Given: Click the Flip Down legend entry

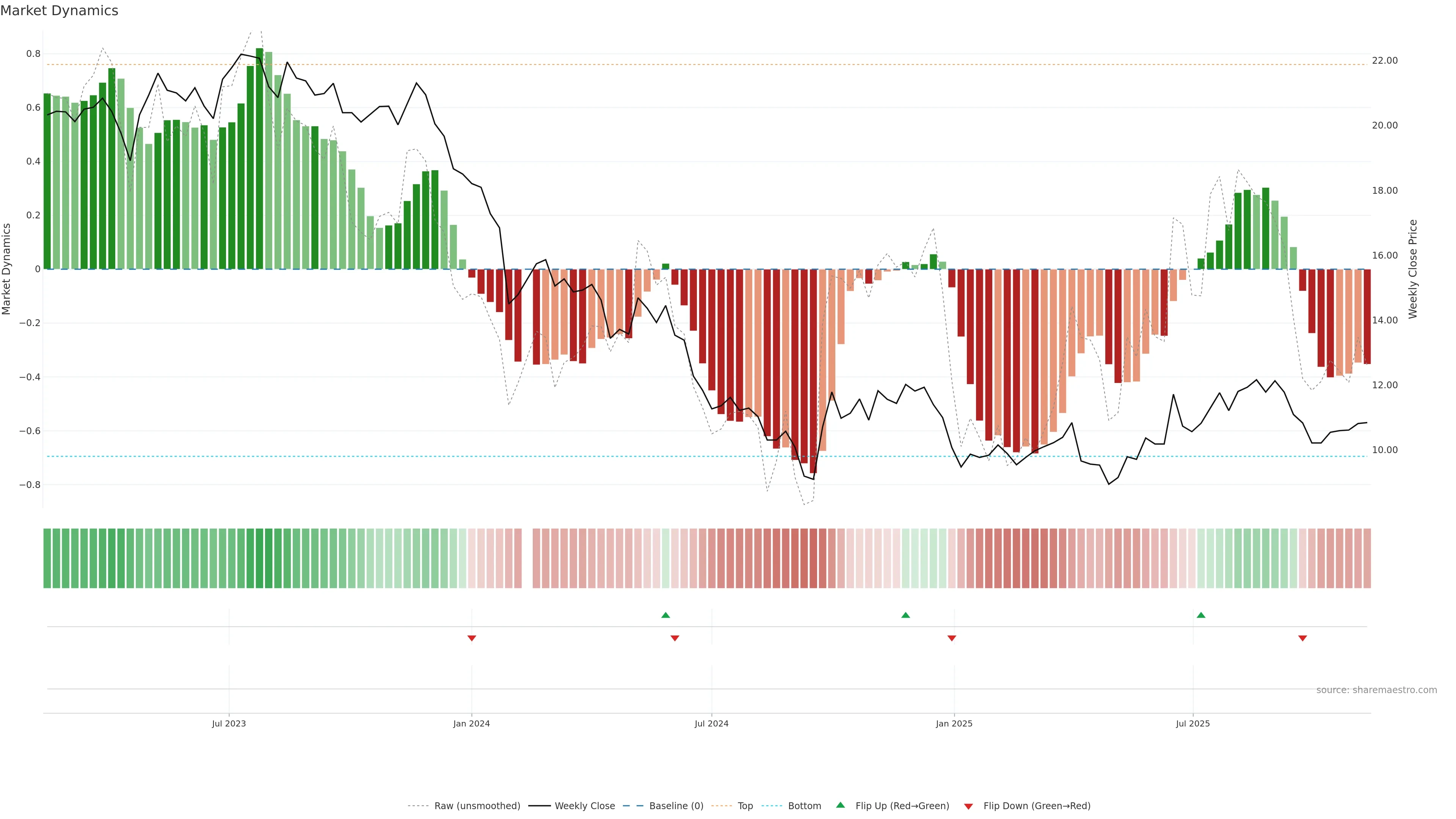Looking at the screenshot, I should click(1037, 806).
